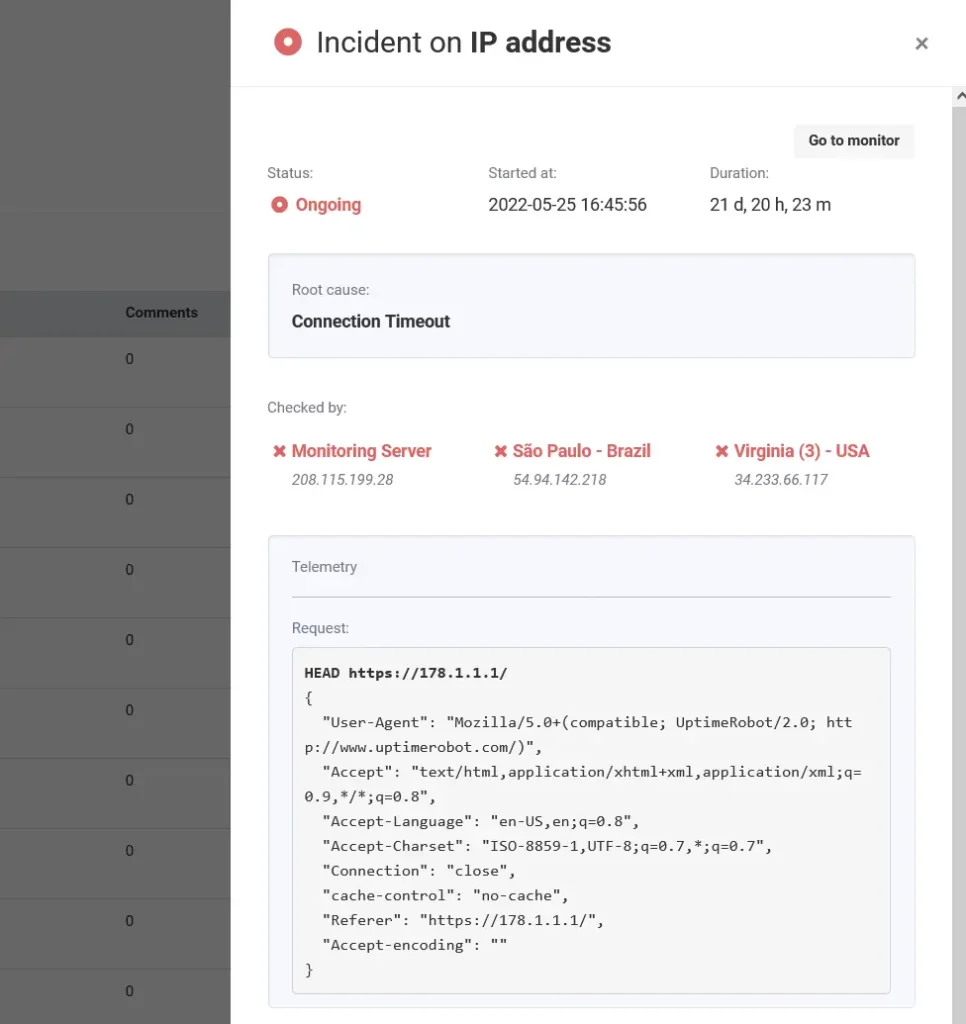Close the incident panel with the X

click(x=921, y=43)
